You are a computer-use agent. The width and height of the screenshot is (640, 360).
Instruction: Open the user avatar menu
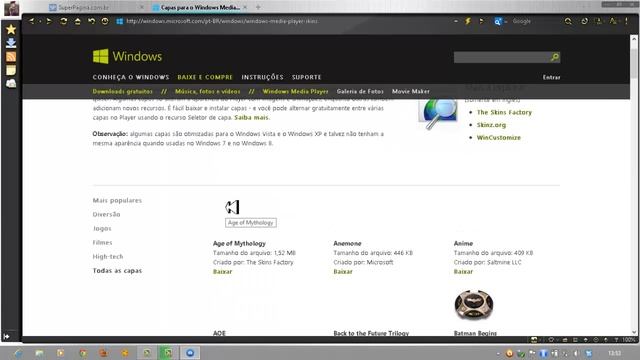point(11,8)
